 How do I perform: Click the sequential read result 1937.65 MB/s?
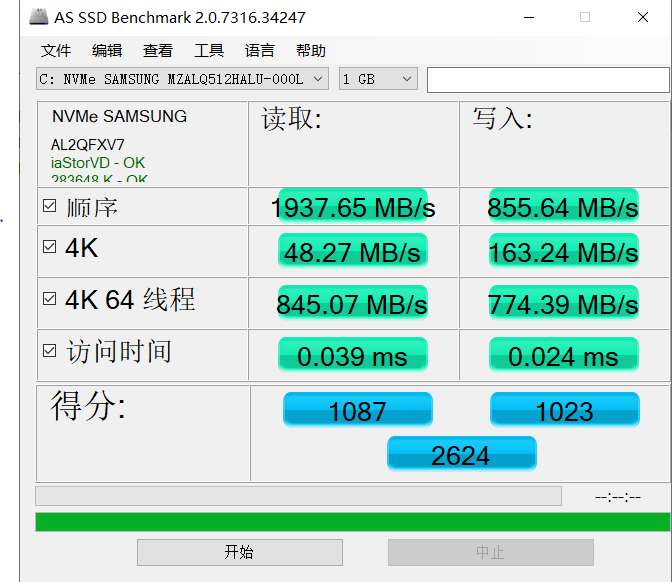(353, 207)
